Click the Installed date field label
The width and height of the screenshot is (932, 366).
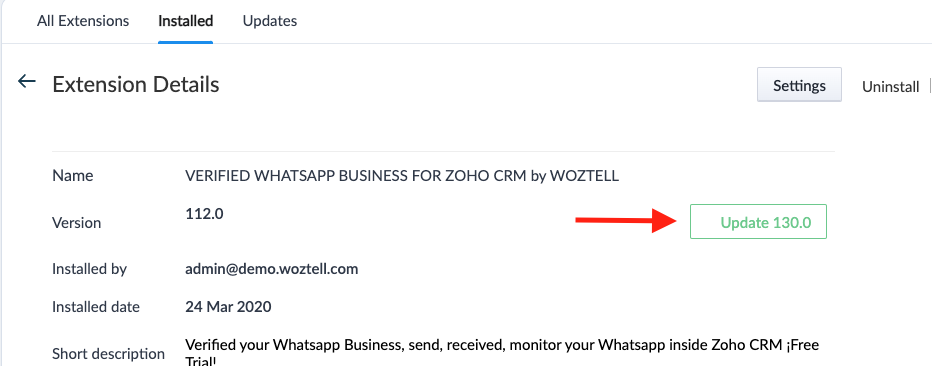click(x=96, y=307)
